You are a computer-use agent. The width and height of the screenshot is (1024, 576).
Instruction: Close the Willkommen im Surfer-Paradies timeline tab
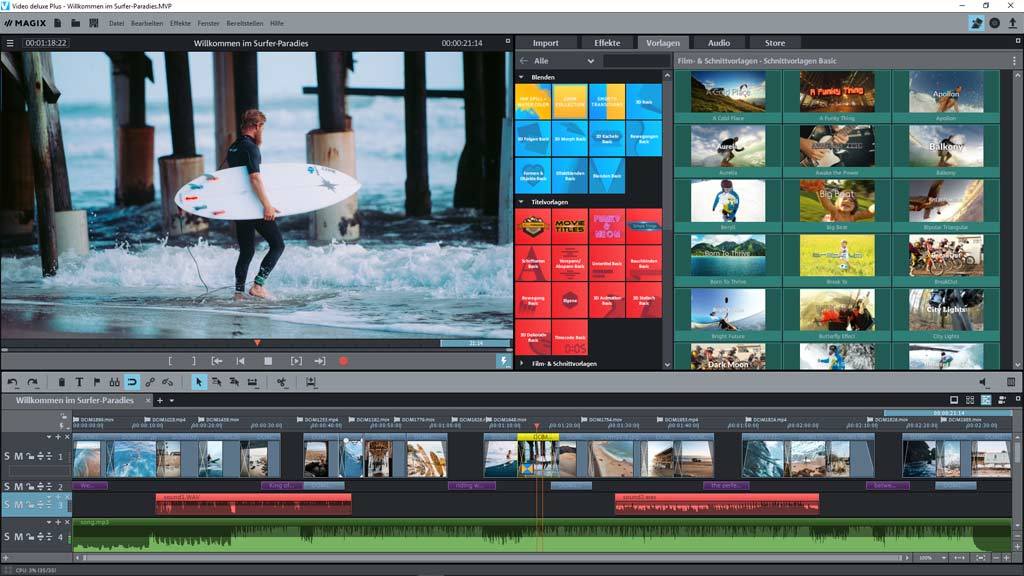148,400
